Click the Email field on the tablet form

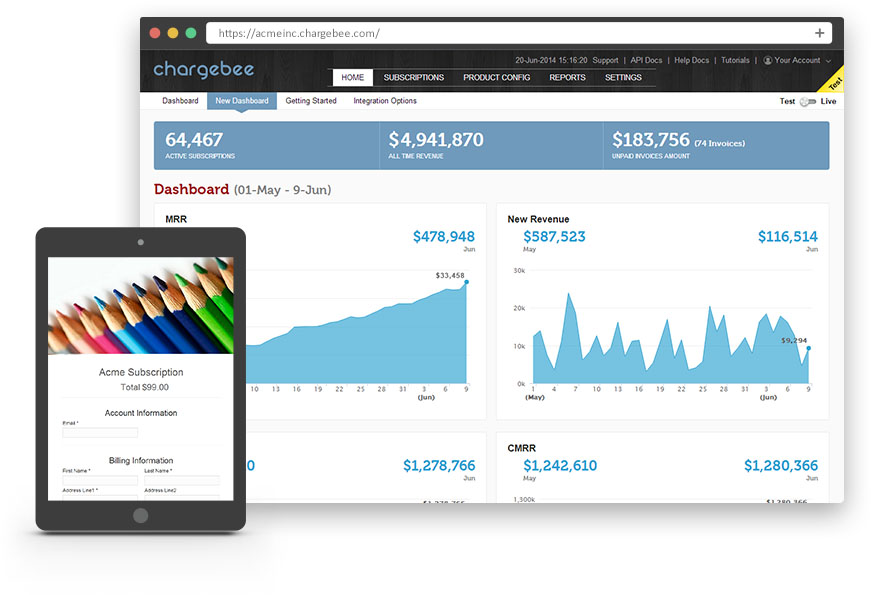[x=100, y=433]
